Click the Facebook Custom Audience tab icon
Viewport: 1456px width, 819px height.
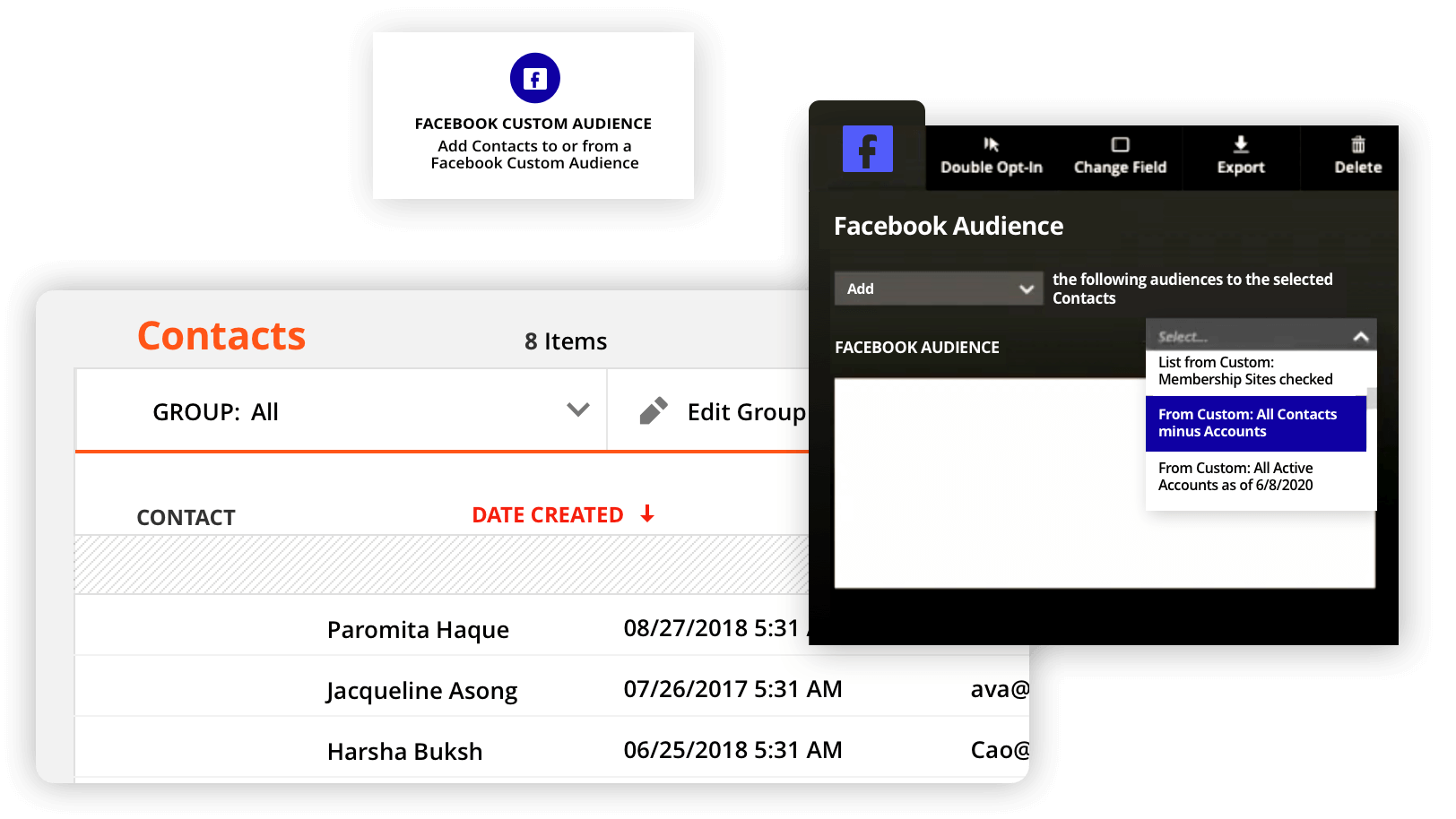pyautogui.click(x=866, y=149)
